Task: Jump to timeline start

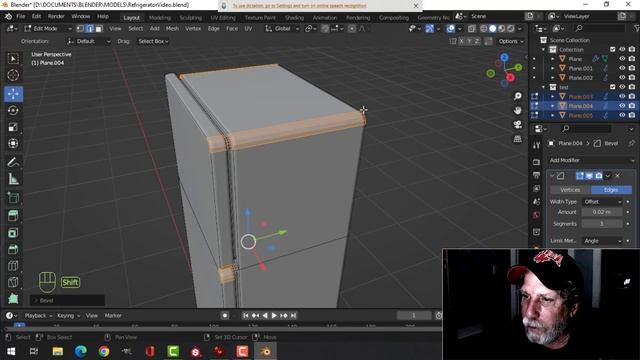Action: 245,316
